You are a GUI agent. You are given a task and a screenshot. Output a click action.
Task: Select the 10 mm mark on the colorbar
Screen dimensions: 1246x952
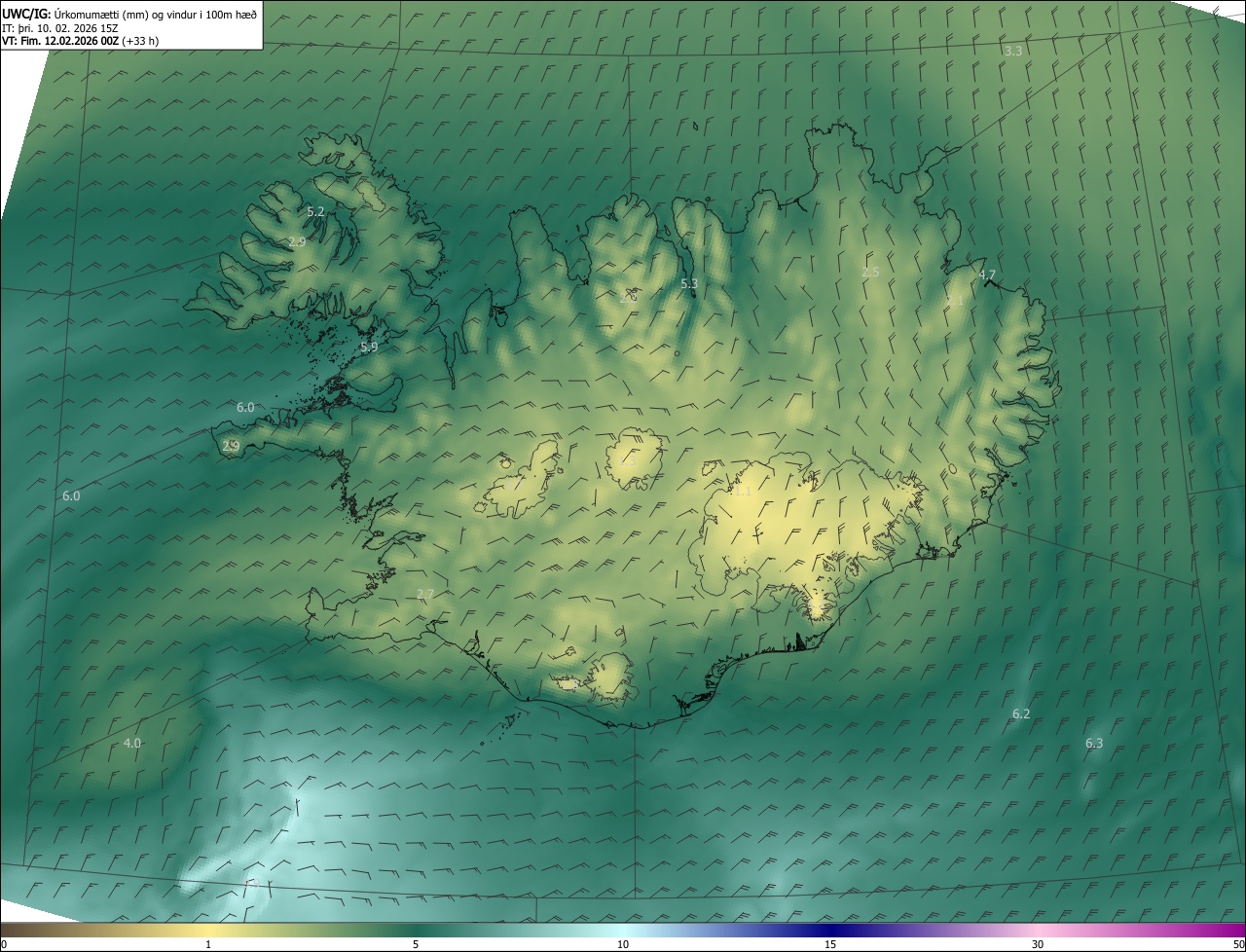623,944
